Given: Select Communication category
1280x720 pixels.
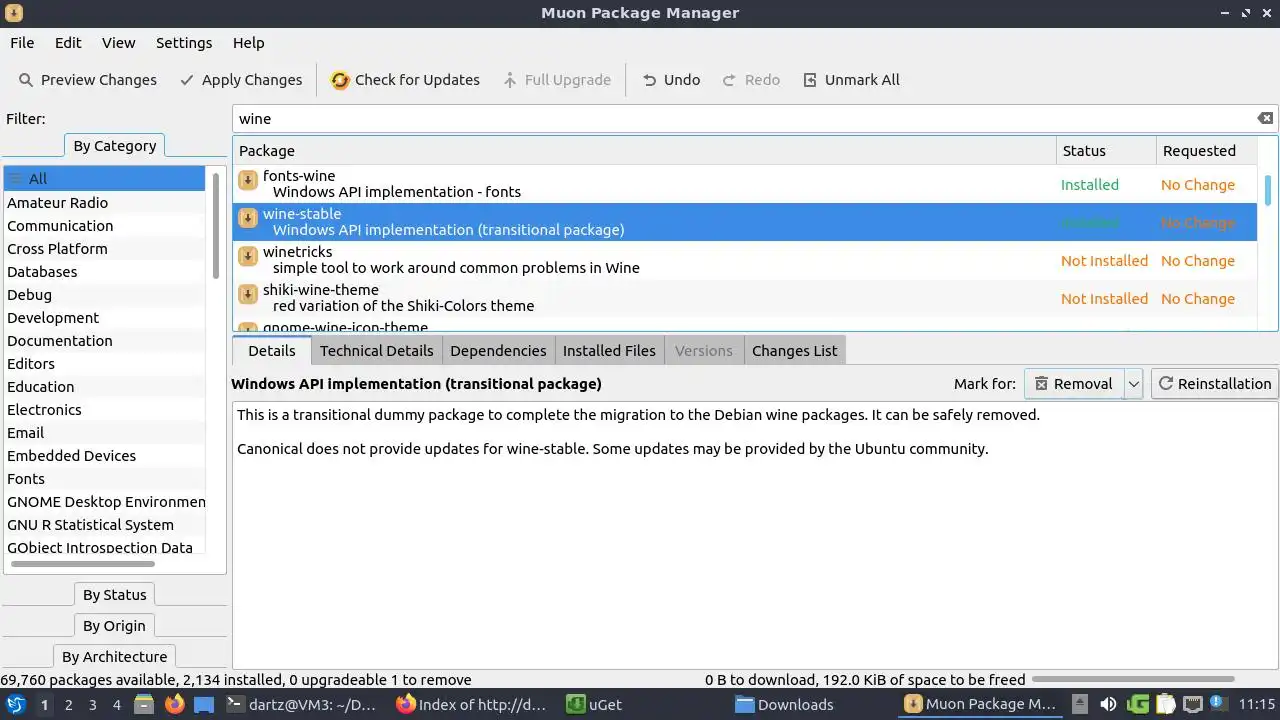Looking at the screenshot, I should (x=104, y=226).
